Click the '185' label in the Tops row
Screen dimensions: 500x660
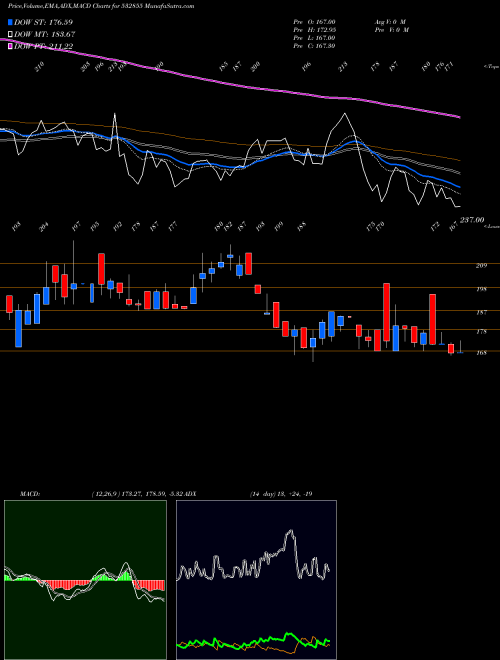tap(223, 66)
